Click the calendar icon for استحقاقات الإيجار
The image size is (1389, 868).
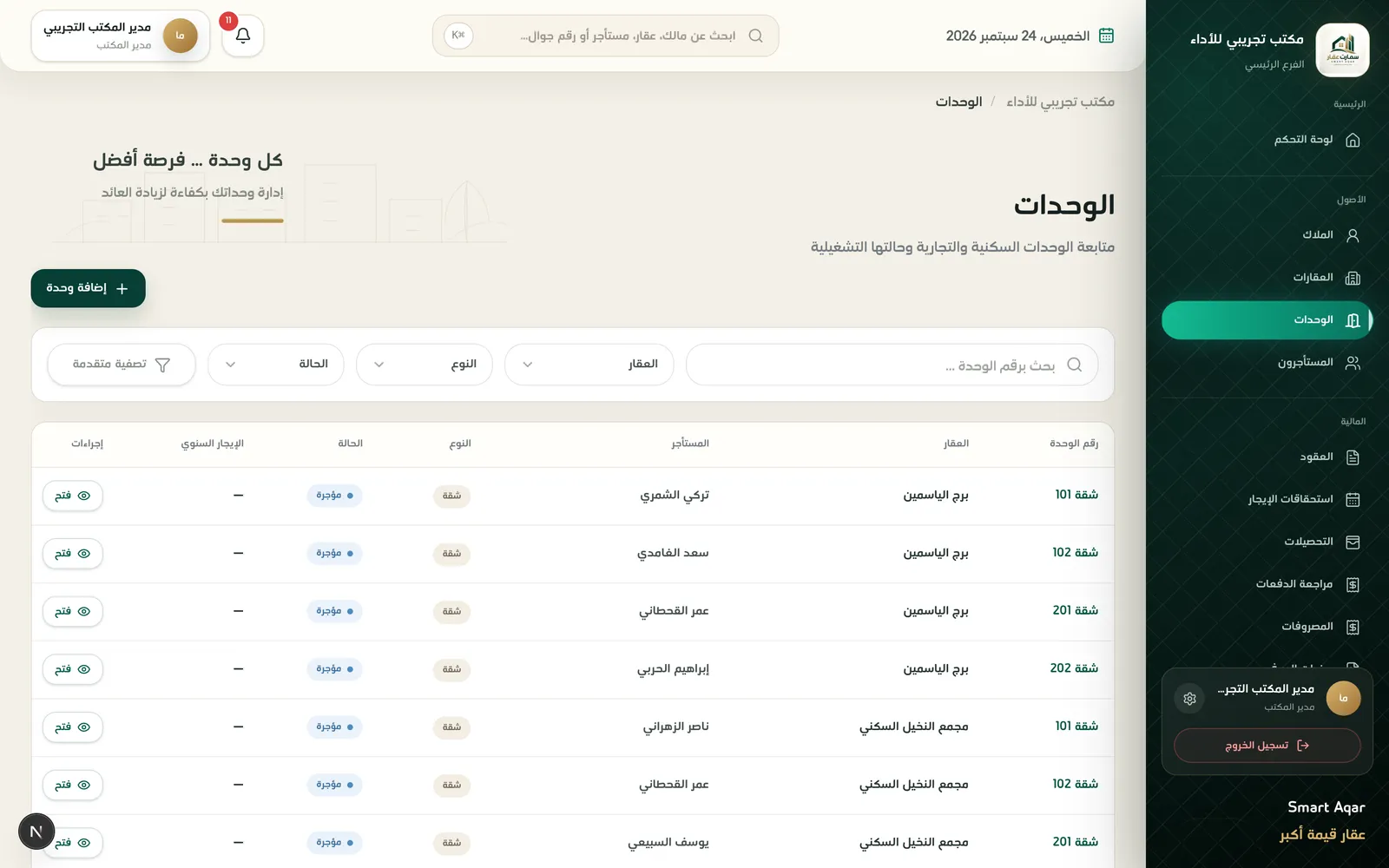coord(1353,500)
